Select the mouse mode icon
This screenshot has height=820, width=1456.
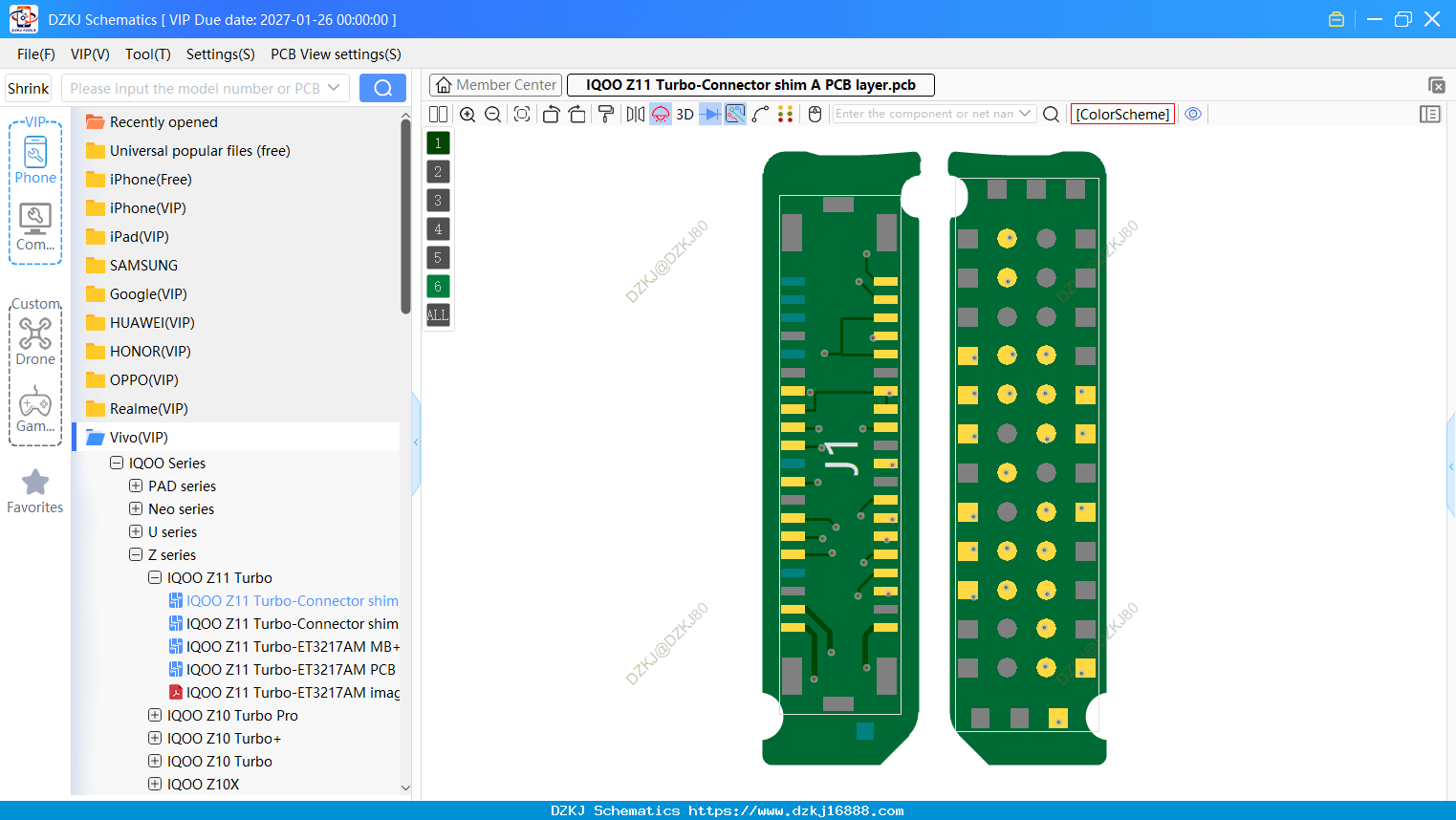815,114
